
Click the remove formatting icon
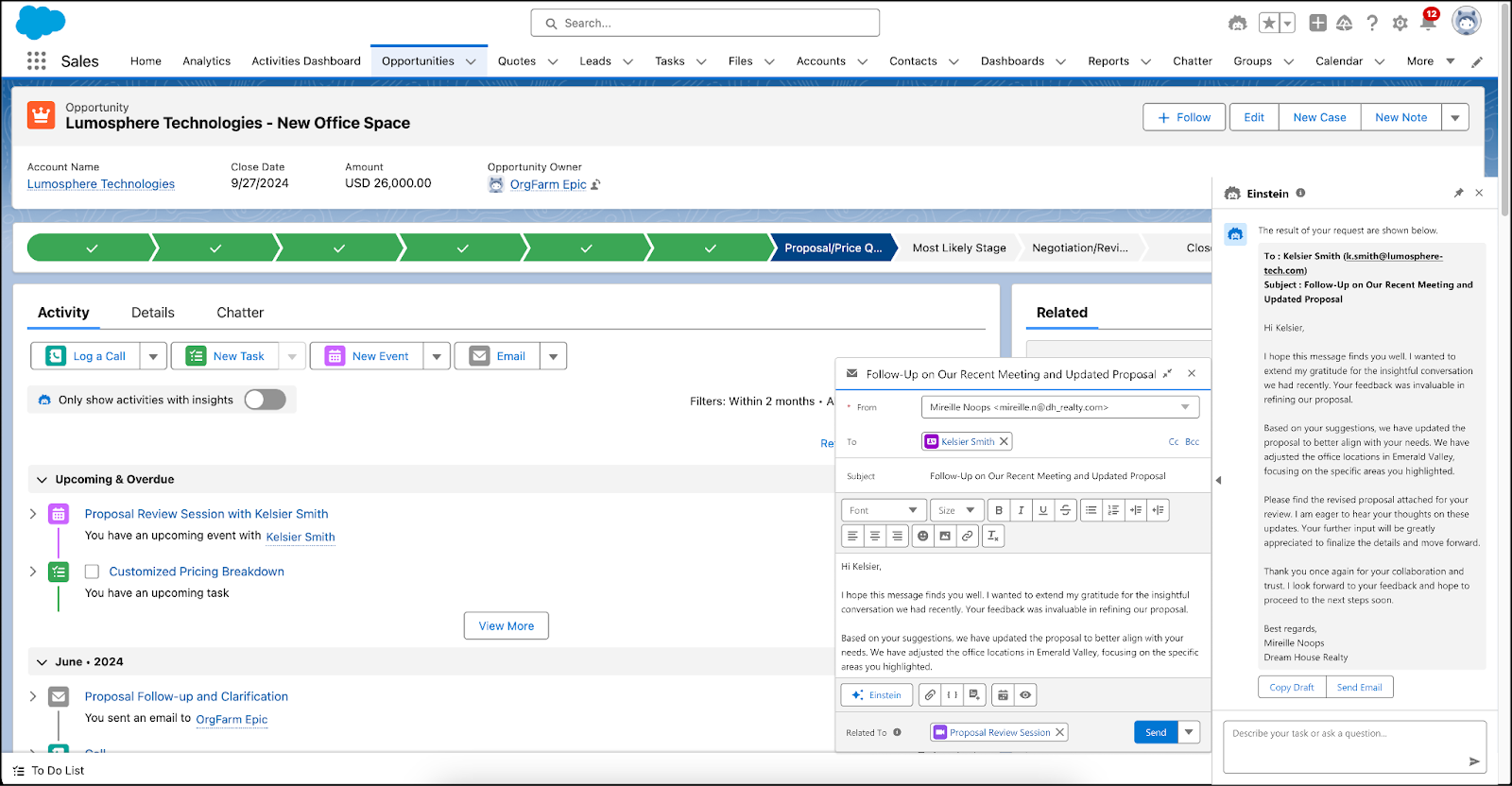coord(993,536)
